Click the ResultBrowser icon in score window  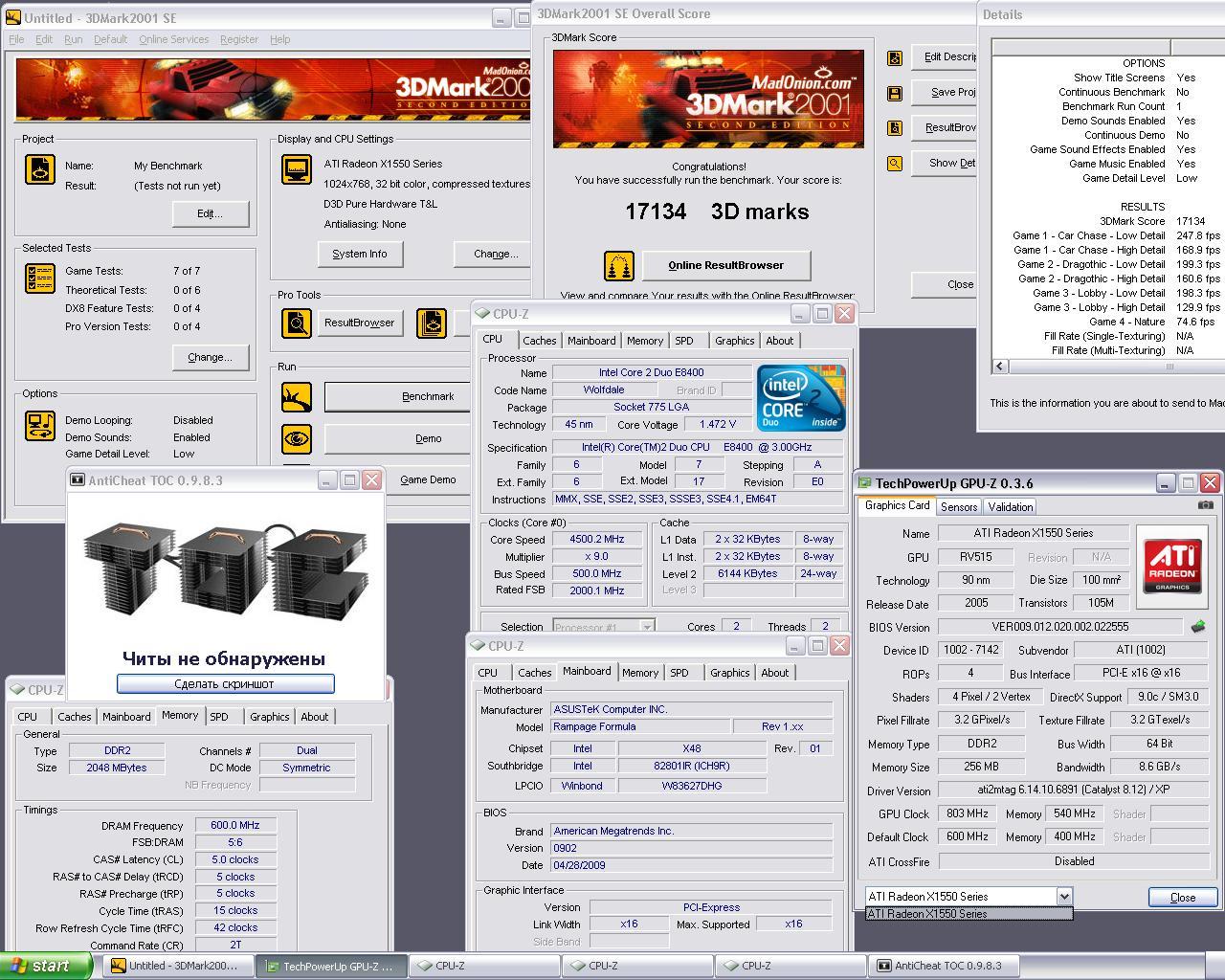coord(895,128)
